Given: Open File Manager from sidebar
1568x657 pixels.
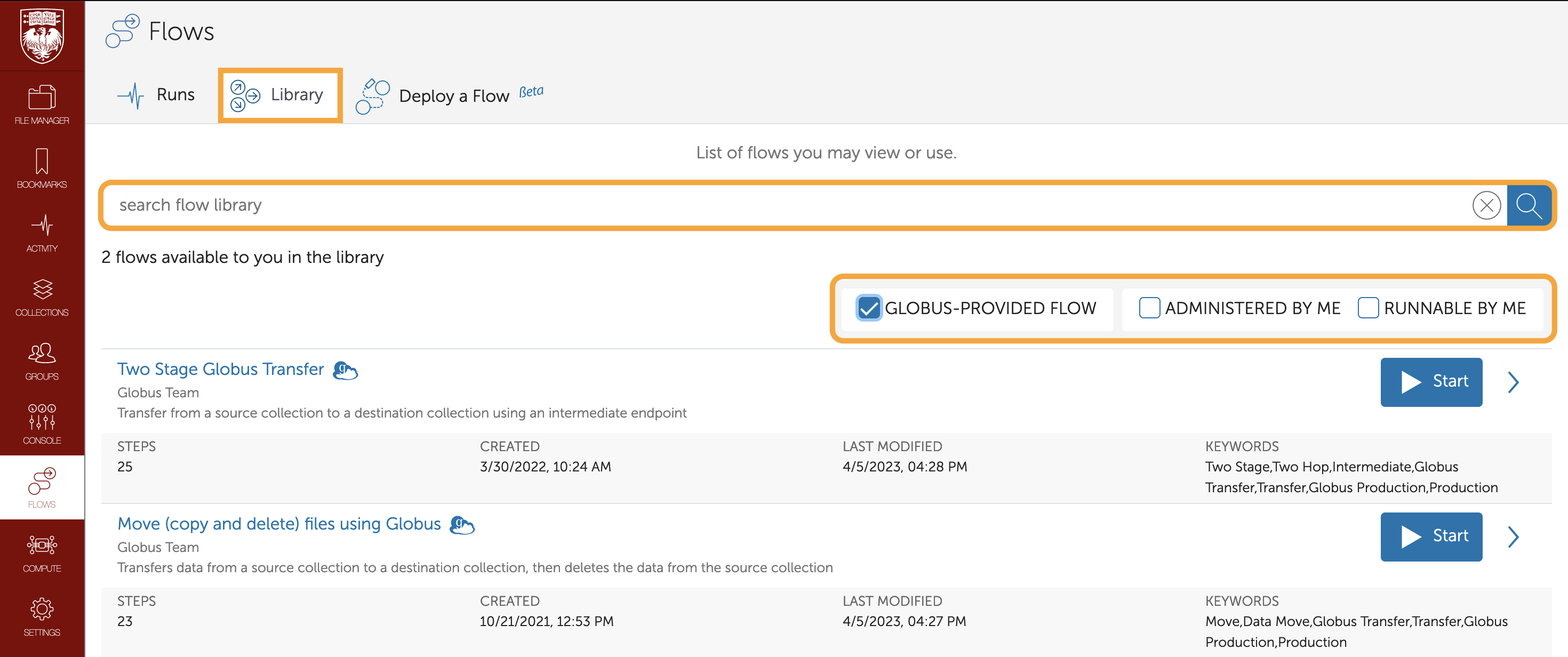Looking at the screenshot, I should 42,105.
